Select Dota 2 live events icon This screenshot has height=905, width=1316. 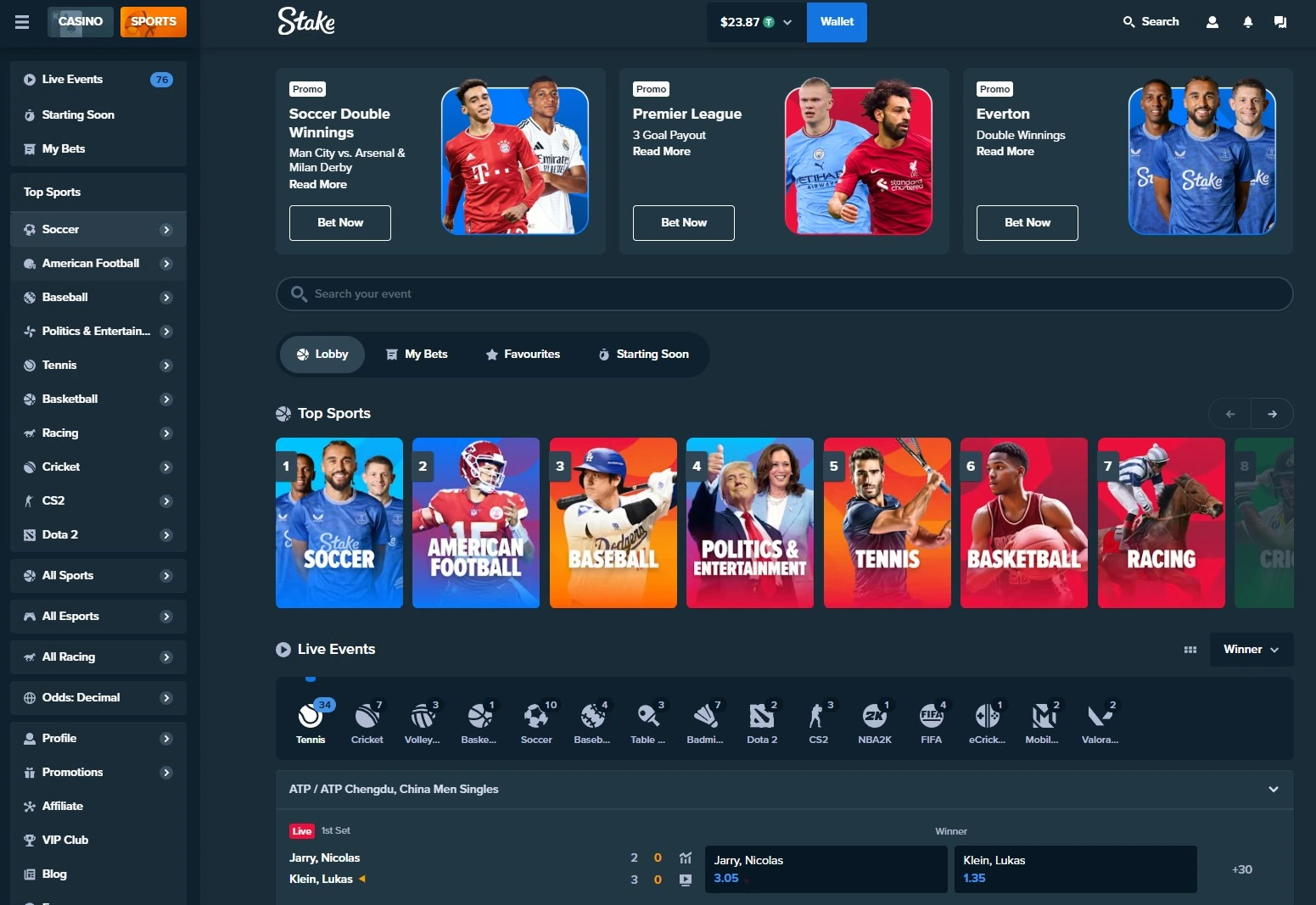pos(762,722)
